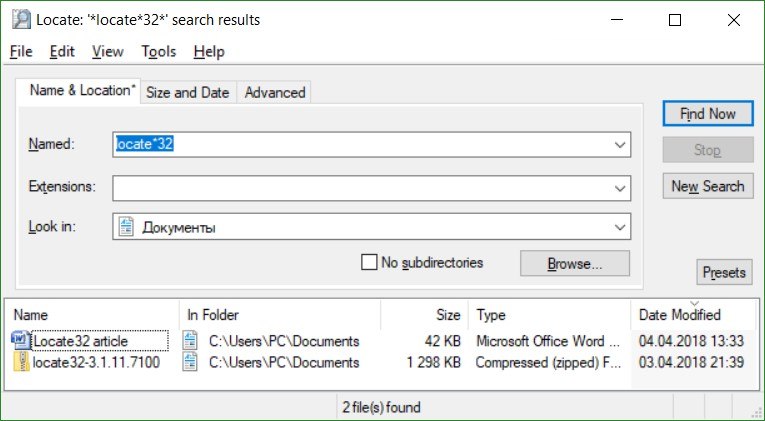
Task: Open the File menu
Action: pyautogui.click(x=21, y=51)
